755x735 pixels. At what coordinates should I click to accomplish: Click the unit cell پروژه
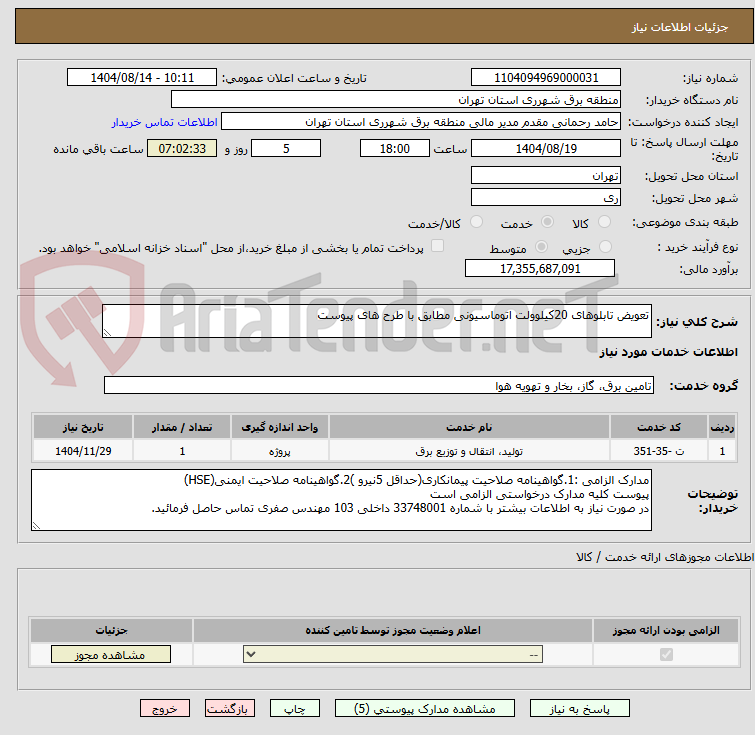click(x=279, y=451)
